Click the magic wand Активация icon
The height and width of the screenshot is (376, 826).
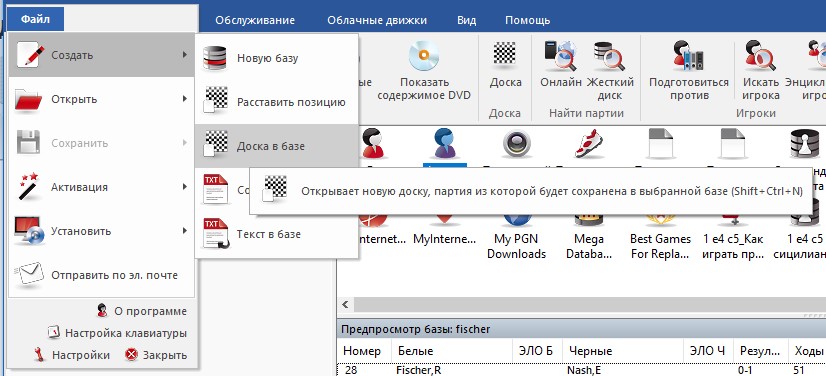point(30,186)
